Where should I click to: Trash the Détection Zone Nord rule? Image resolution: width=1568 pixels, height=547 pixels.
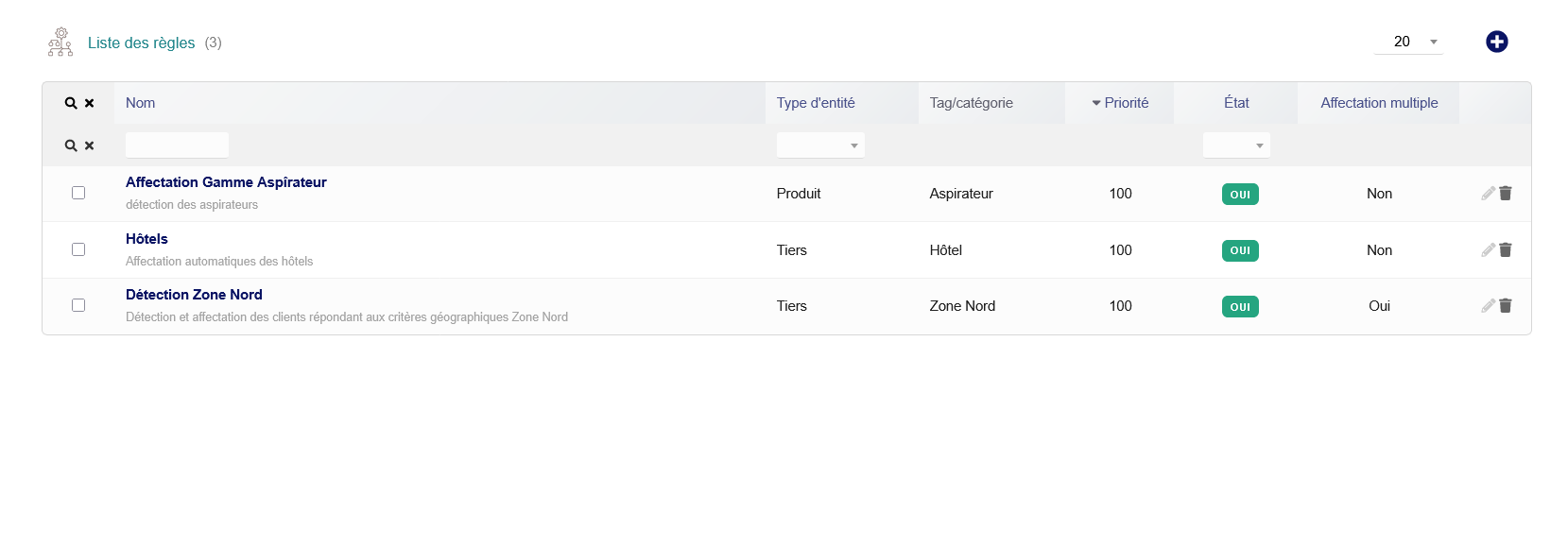pos(1506,306)
